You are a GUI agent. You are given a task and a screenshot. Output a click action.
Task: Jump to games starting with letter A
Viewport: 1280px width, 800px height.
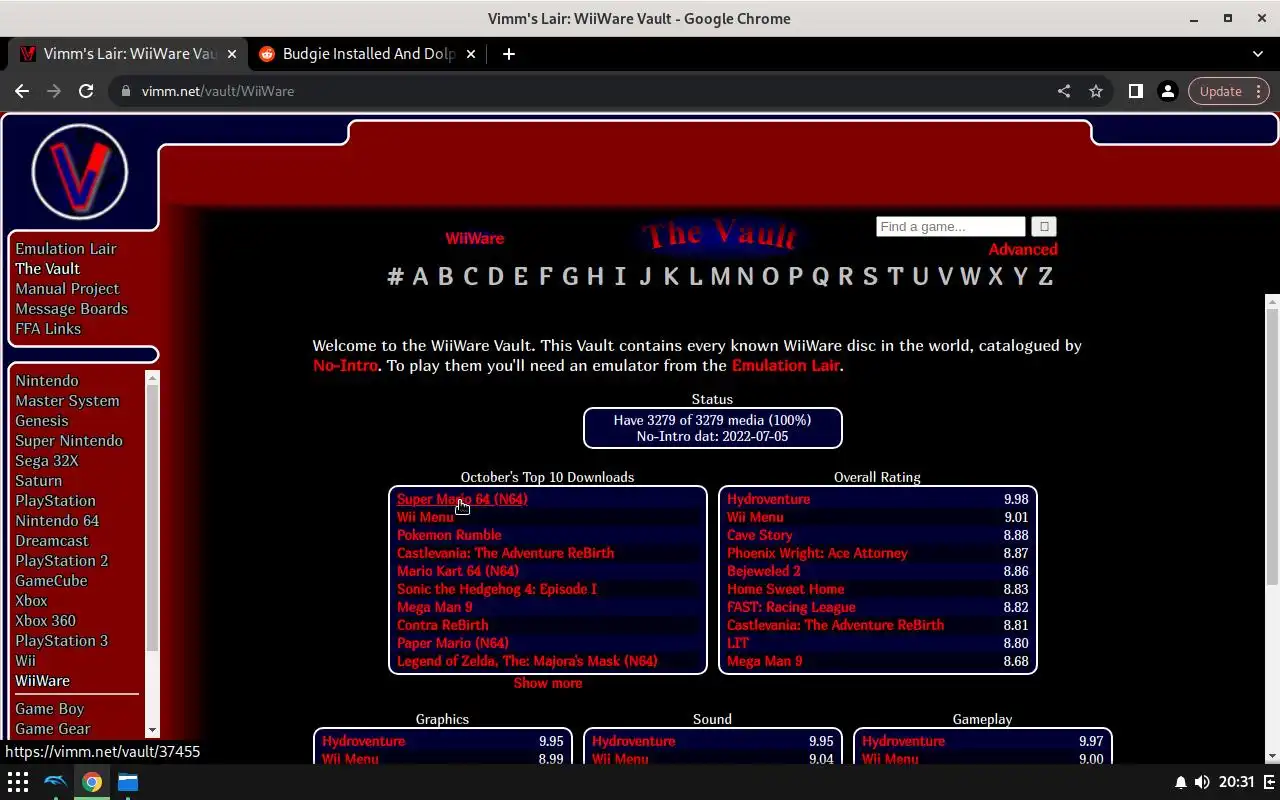420,277
